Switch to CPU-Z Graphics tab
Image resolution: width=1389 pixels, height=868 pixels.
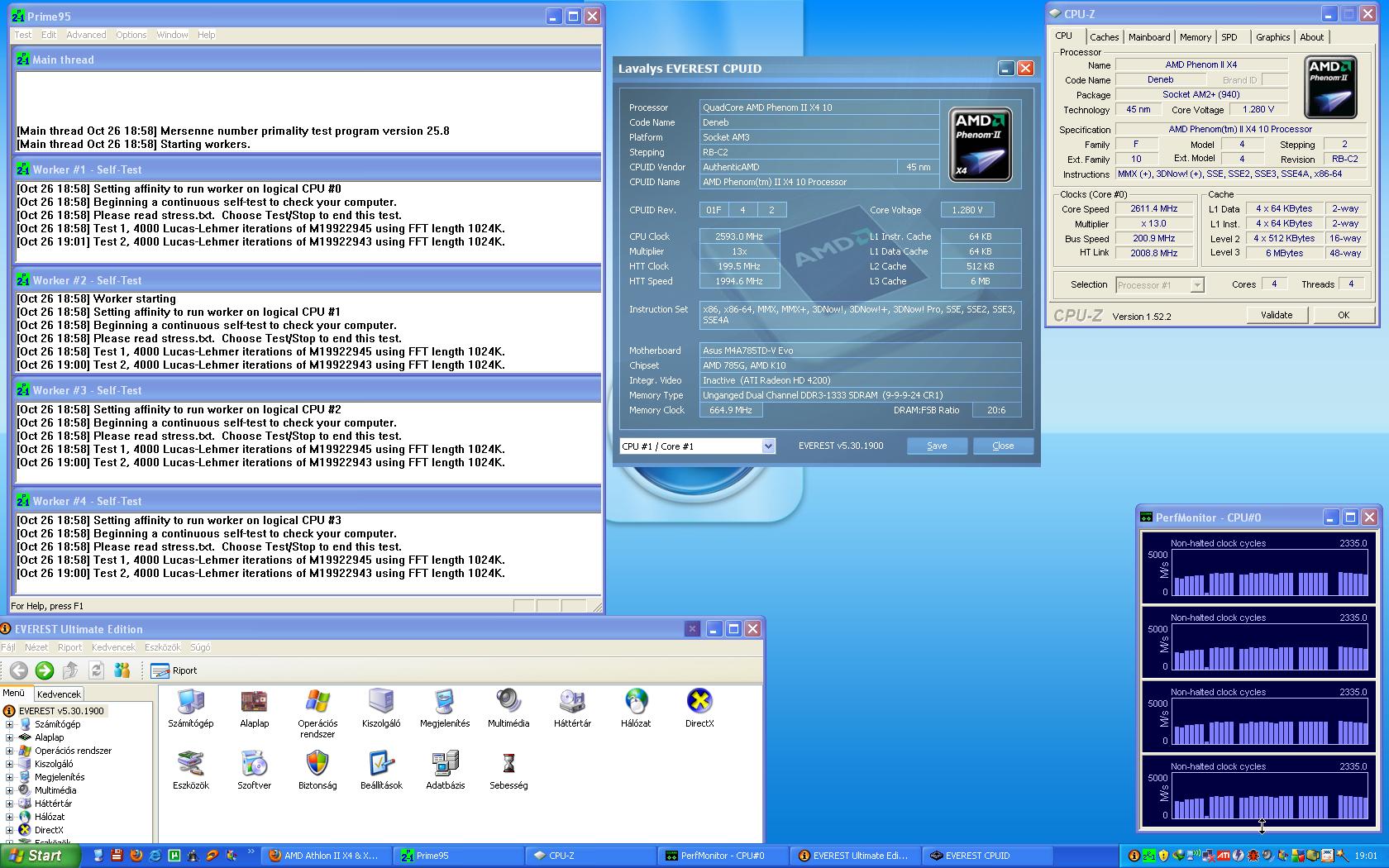click(x=1272, y=37)
